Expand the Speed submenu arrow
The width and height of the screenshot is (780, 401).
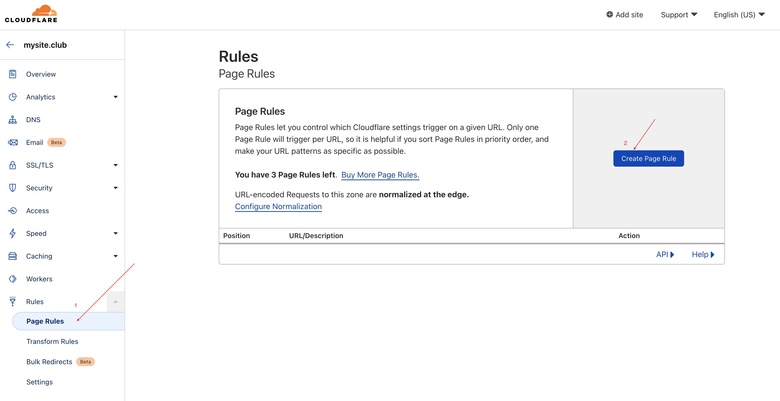115,233
